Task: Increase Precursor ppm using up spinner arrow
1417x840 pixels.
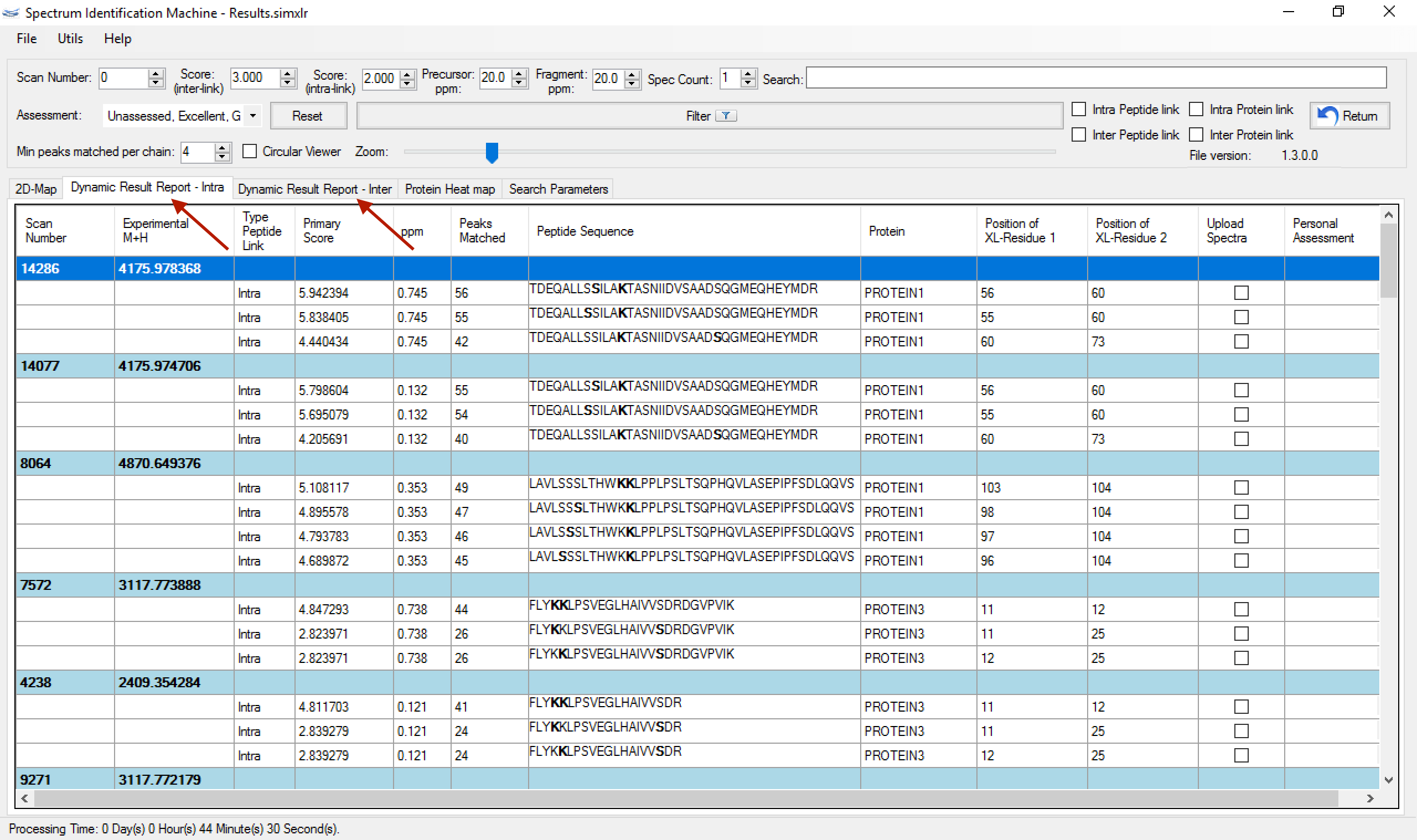Action: (519, 74)
